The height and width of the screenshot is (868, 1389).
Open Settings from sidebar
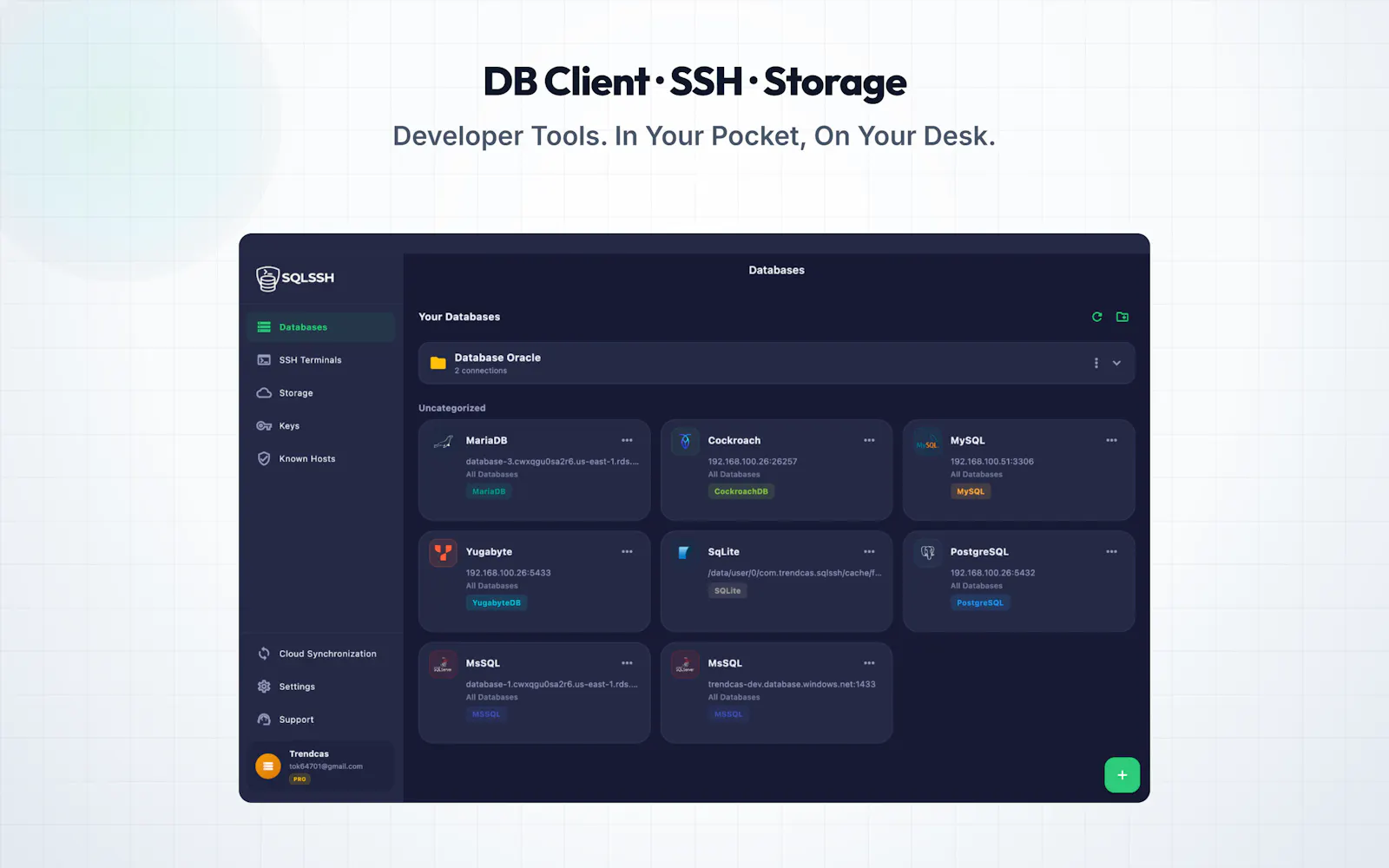pyautogui.click(x=320, y=687)
